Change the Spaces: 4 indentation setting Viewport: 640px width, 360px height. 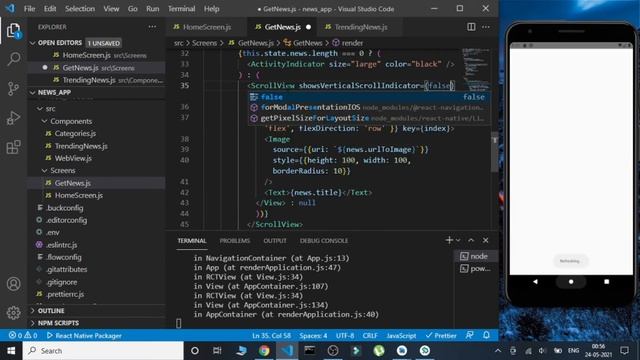313,336
